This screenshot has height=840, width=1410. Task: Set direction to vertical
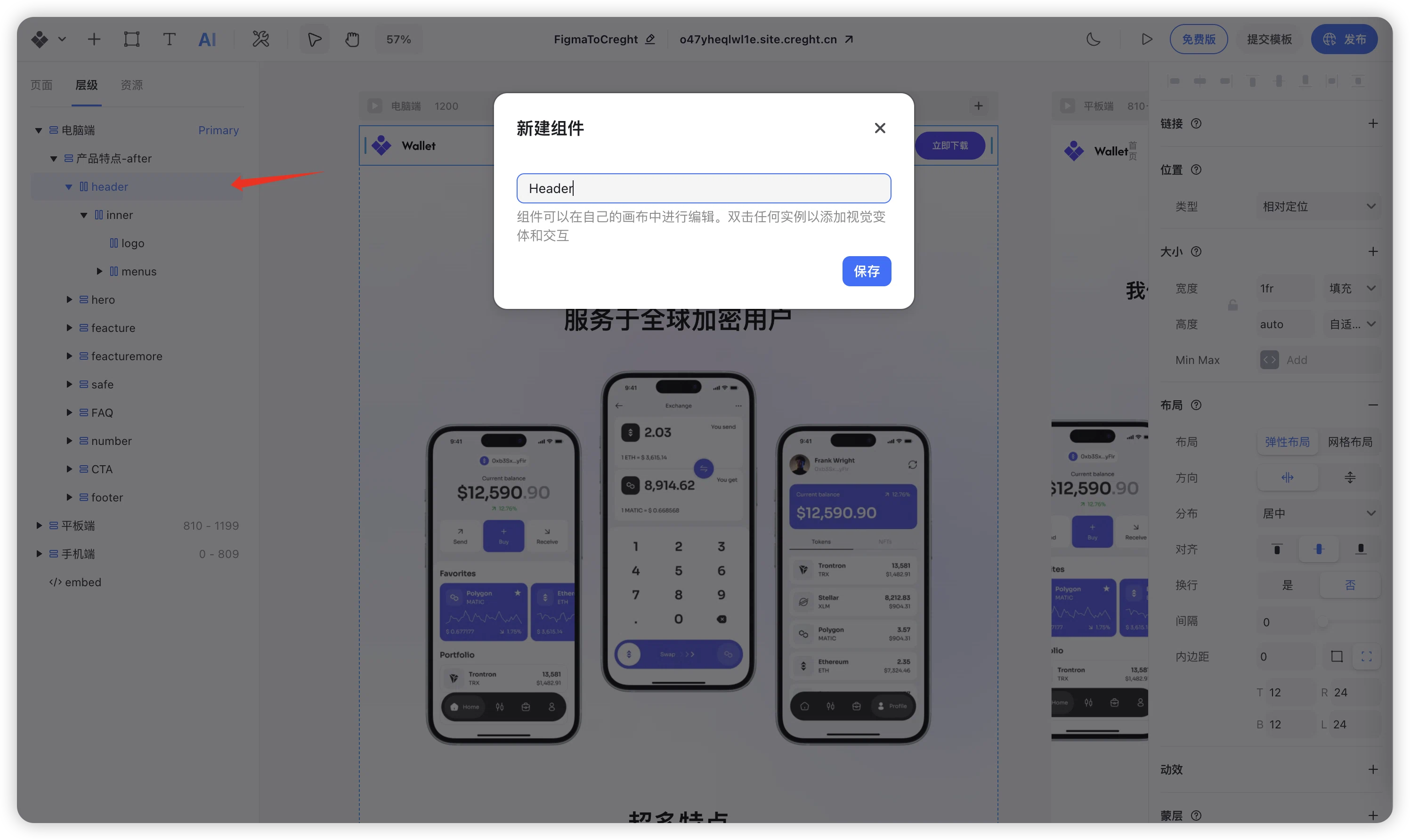(x=1350, y=478)
